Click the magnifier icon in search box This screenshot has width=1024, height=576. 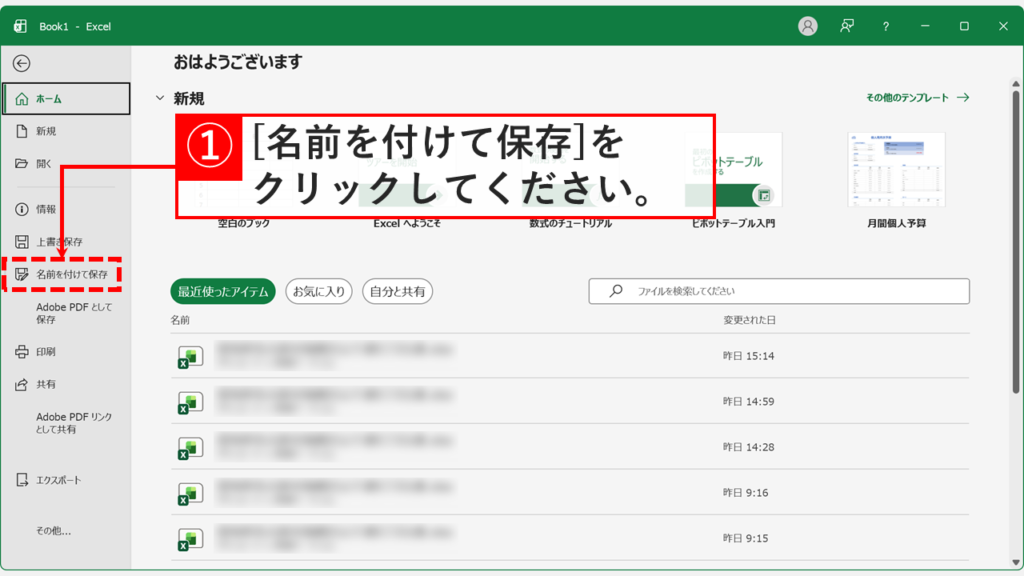click(x=616, y=291)
